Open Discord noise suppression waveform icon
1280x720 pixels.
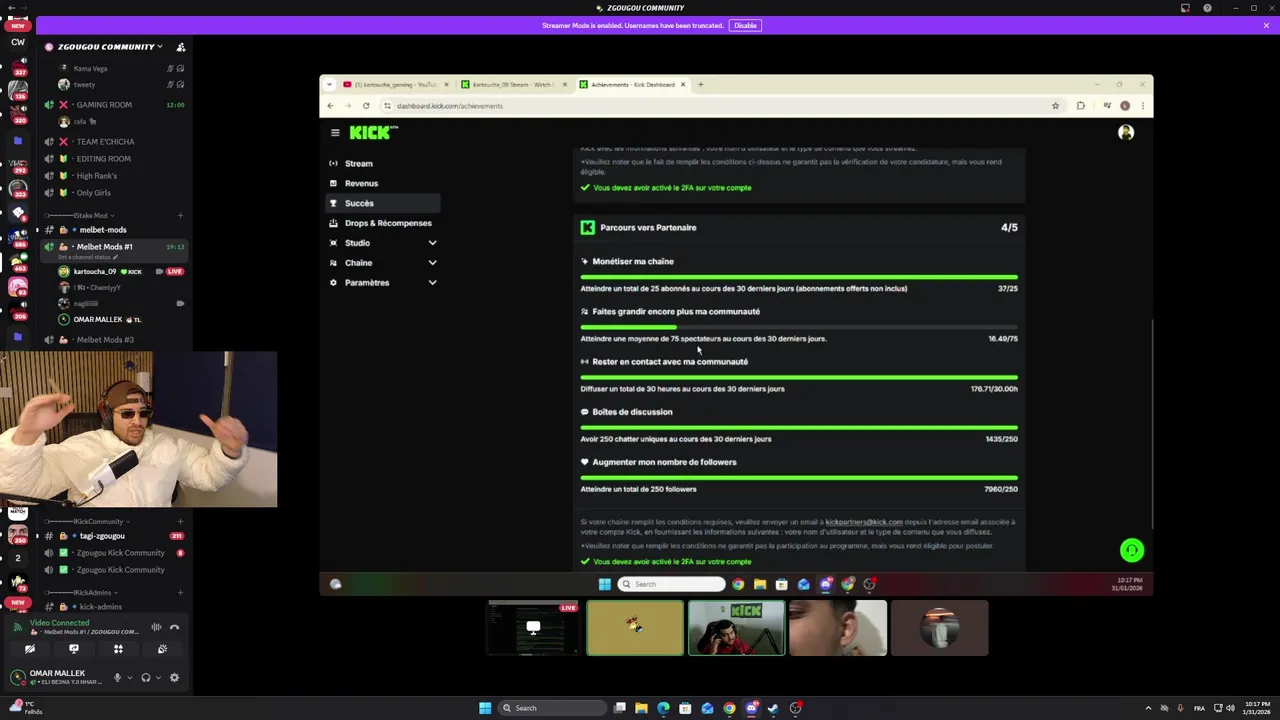tap(156, 627)
